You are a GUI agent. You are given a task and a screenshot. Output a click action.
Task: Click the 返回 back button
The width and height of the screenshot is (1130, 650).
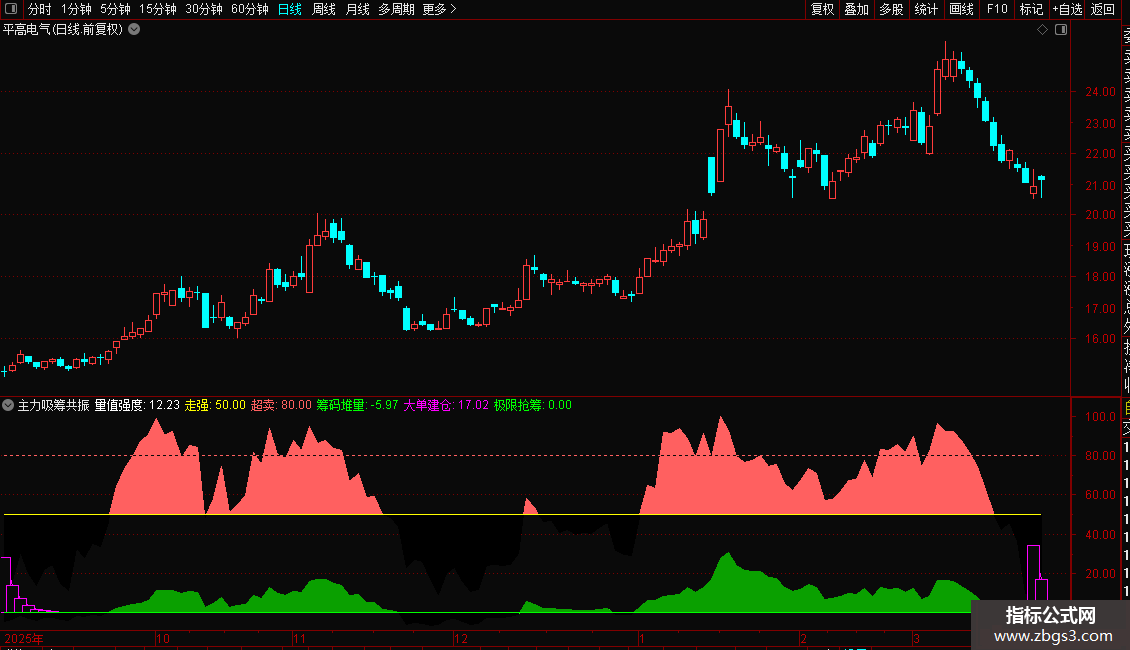point(1103,9)
